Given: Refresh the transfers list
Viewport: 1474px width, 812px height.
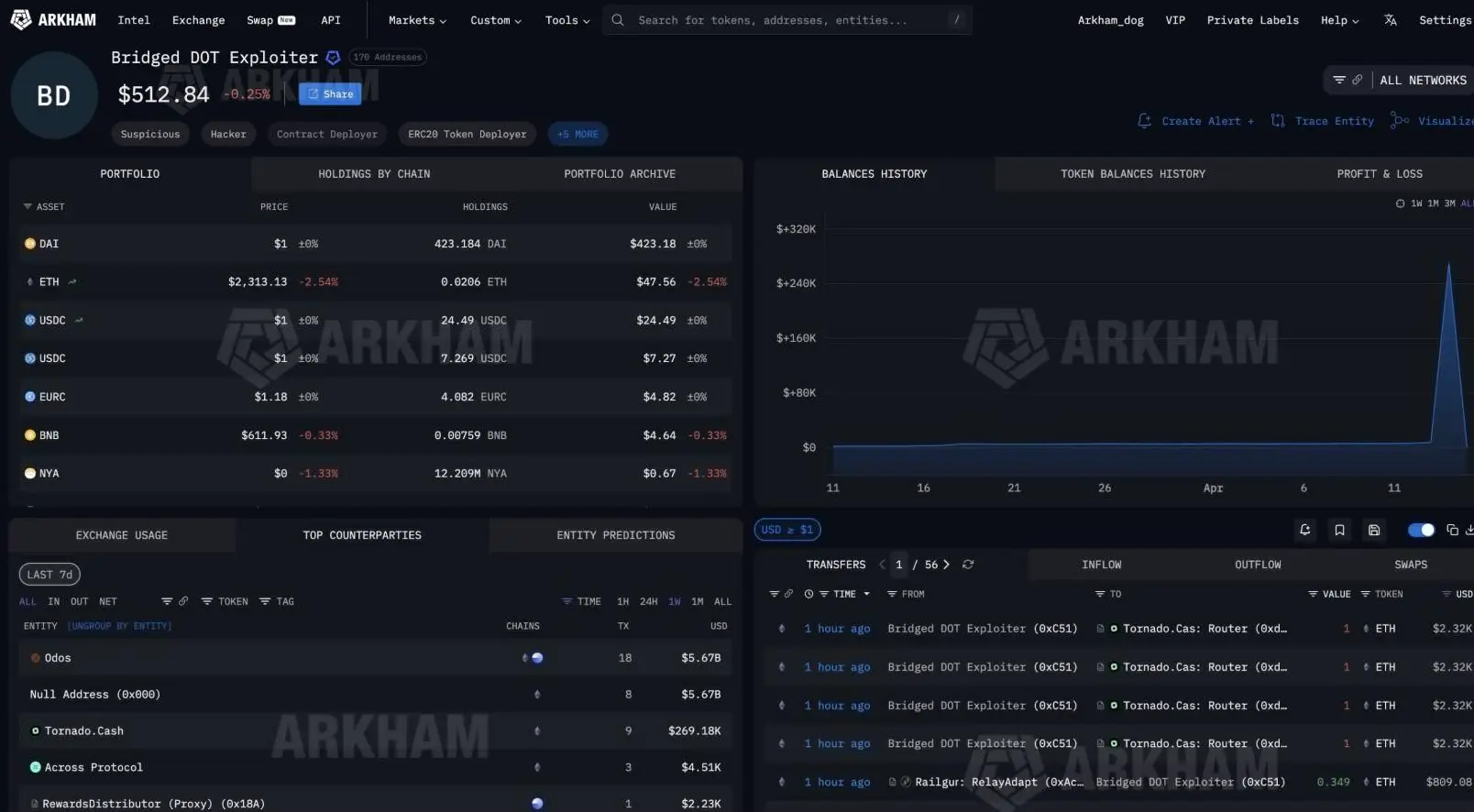Looking at the screenshot, I should [x=968, y=565].
